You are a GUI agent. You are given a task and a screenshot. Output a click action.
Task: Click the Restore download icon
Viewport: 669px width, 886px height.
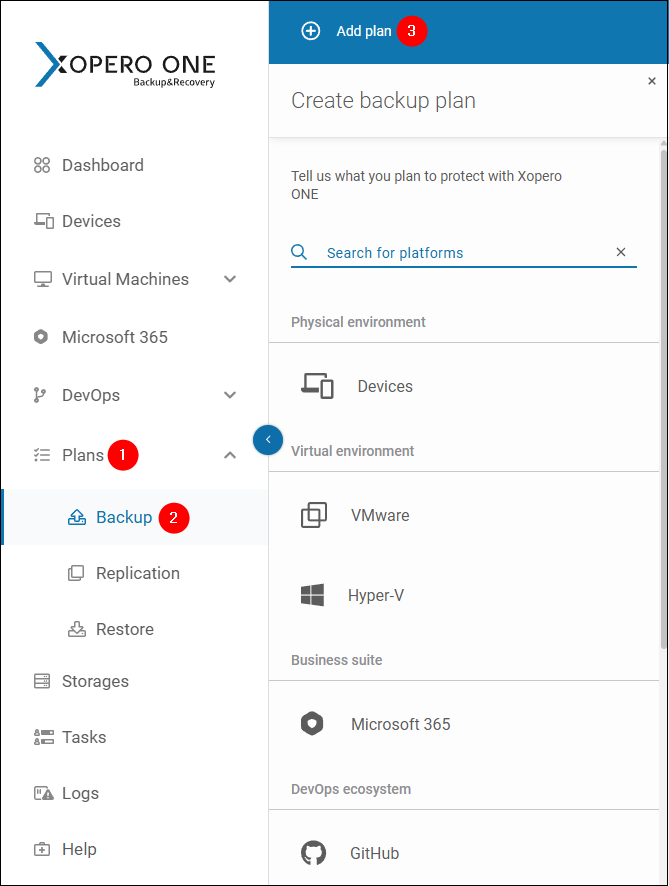(77, 629)
